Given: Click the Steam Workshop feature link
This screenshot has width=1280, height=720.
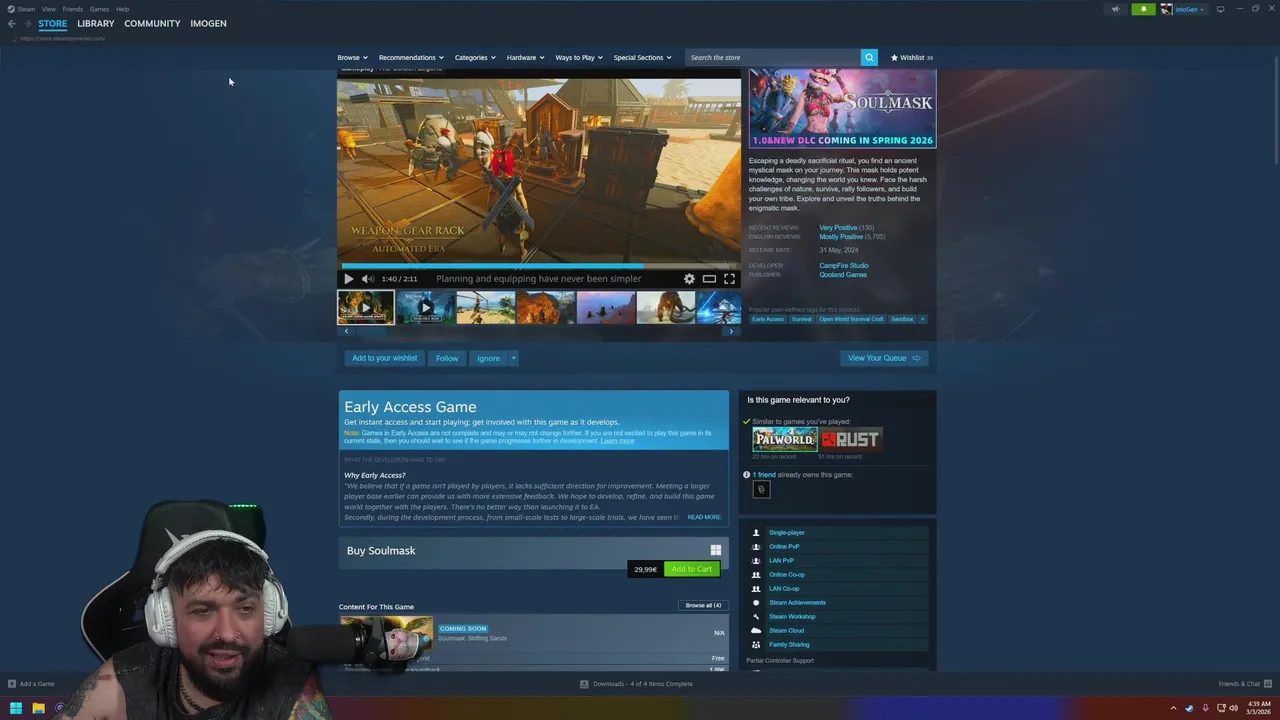Looking at the screenshot, I should 792,617.
